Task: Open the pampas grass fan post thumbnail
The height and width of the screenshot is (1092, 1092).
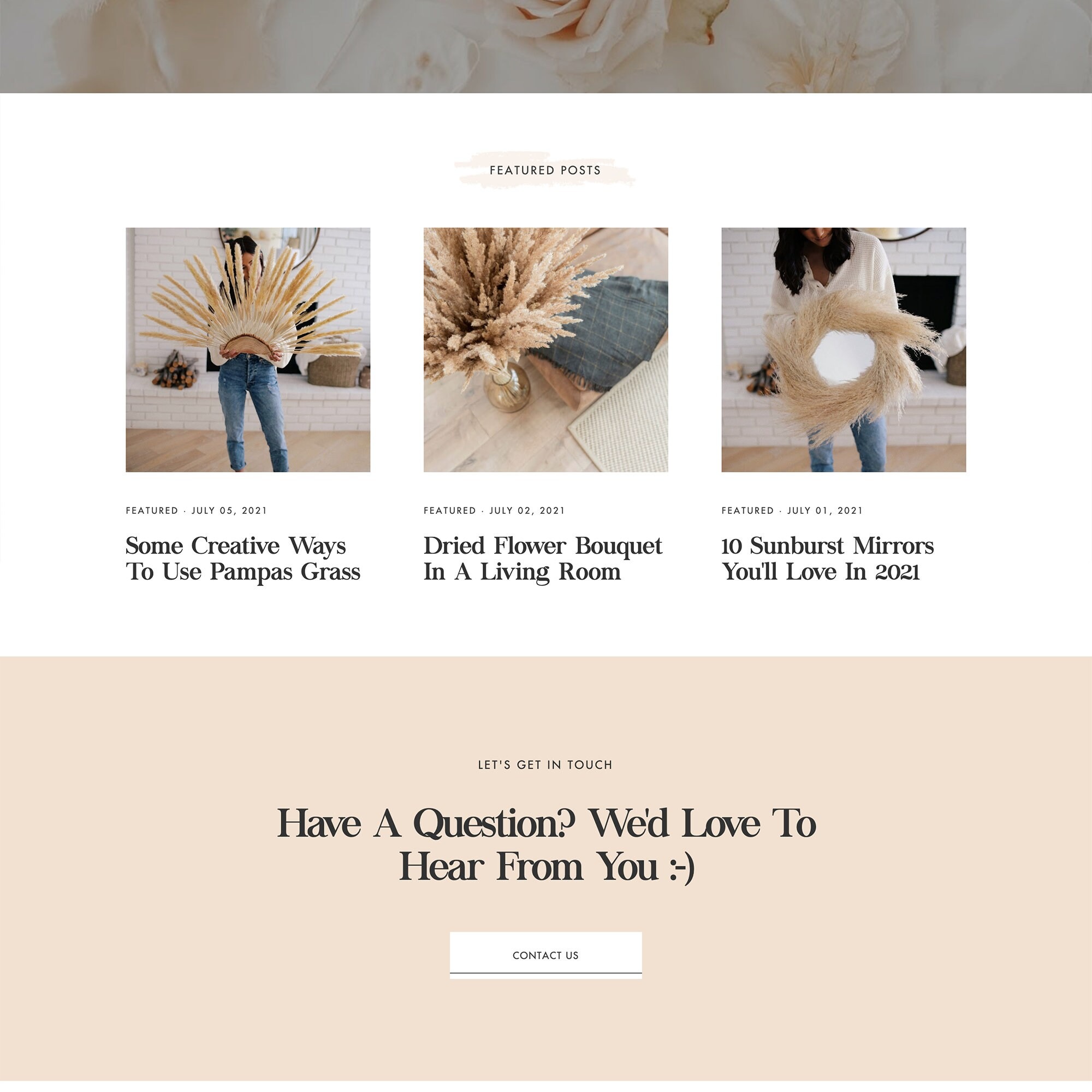Action: [x=247, y=350]
